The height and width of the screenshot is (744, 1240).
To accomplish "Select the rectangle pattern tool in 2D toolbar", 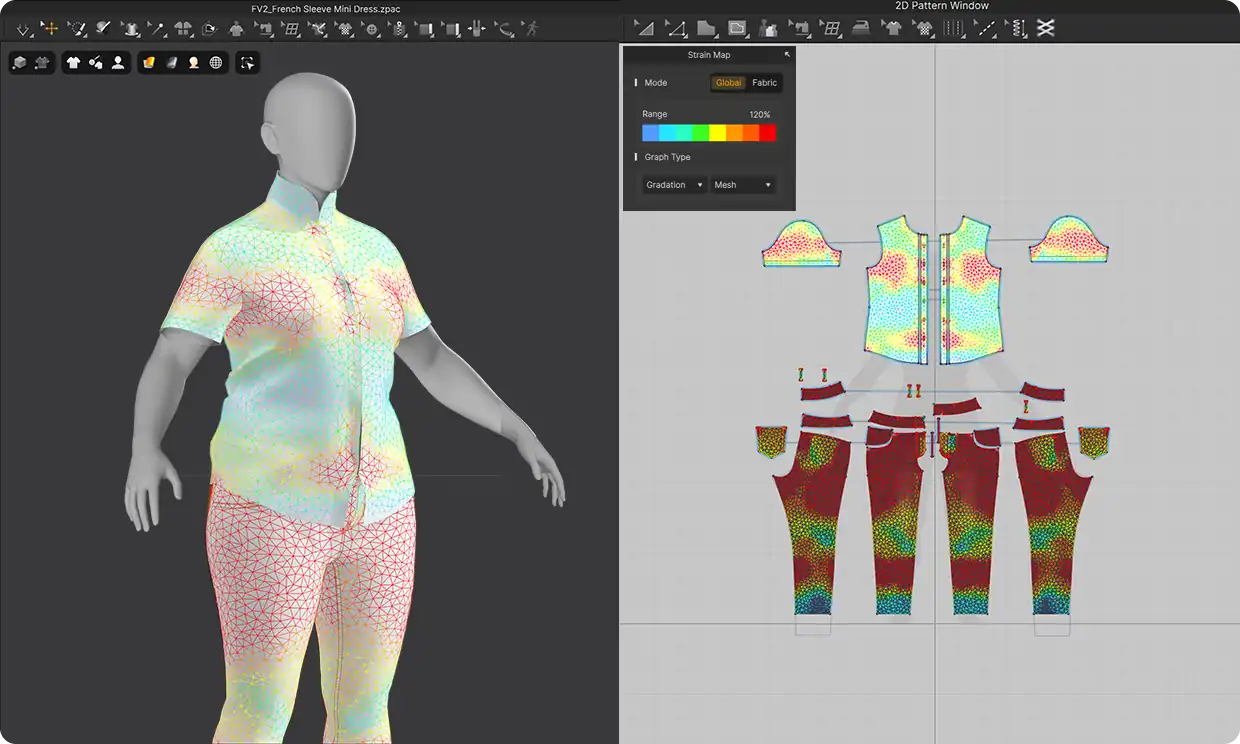I will pyautogui.click(x=737, y=29).
